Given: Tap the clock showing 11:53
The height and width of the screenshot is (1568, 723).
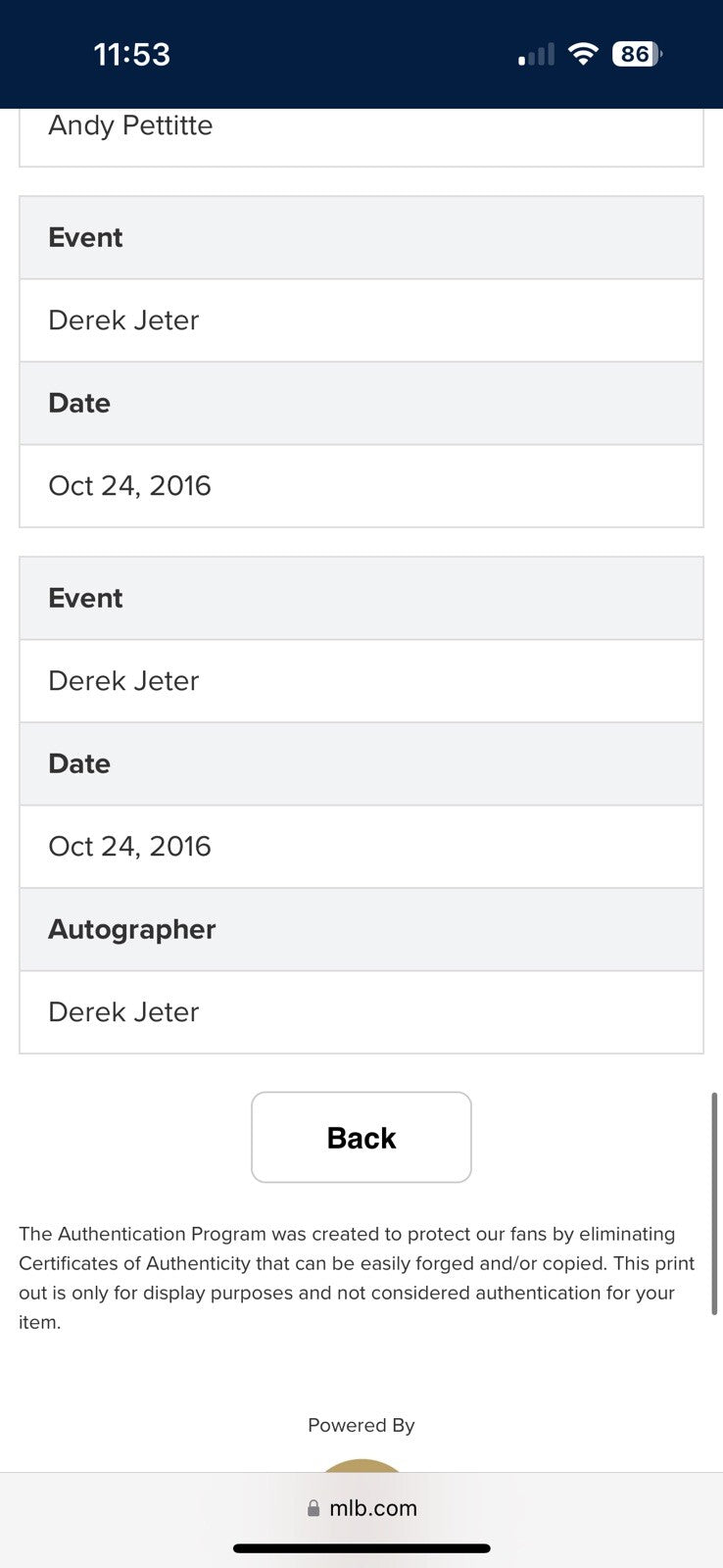Looking at the screenshot, I should (x=131, y=54).
